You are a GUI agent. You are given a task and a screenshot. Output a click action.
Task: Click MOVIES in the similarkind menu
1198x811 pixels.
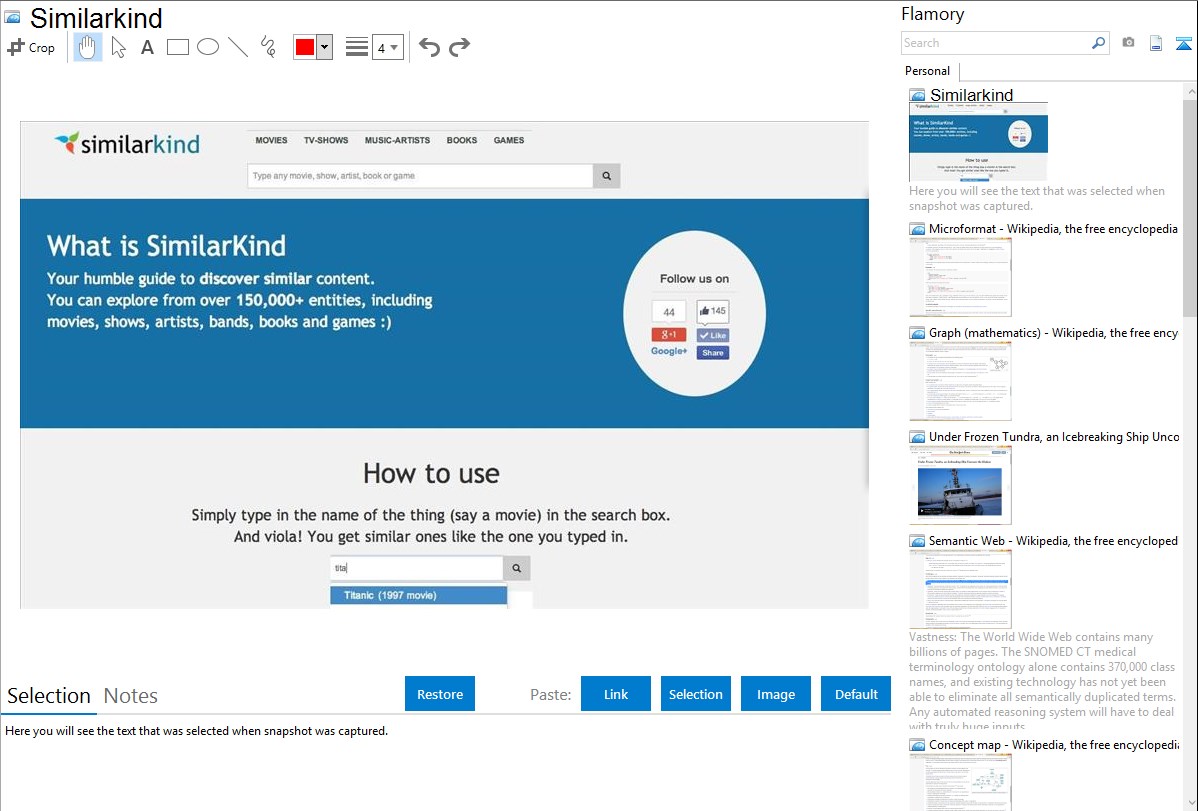coord(271,141)
